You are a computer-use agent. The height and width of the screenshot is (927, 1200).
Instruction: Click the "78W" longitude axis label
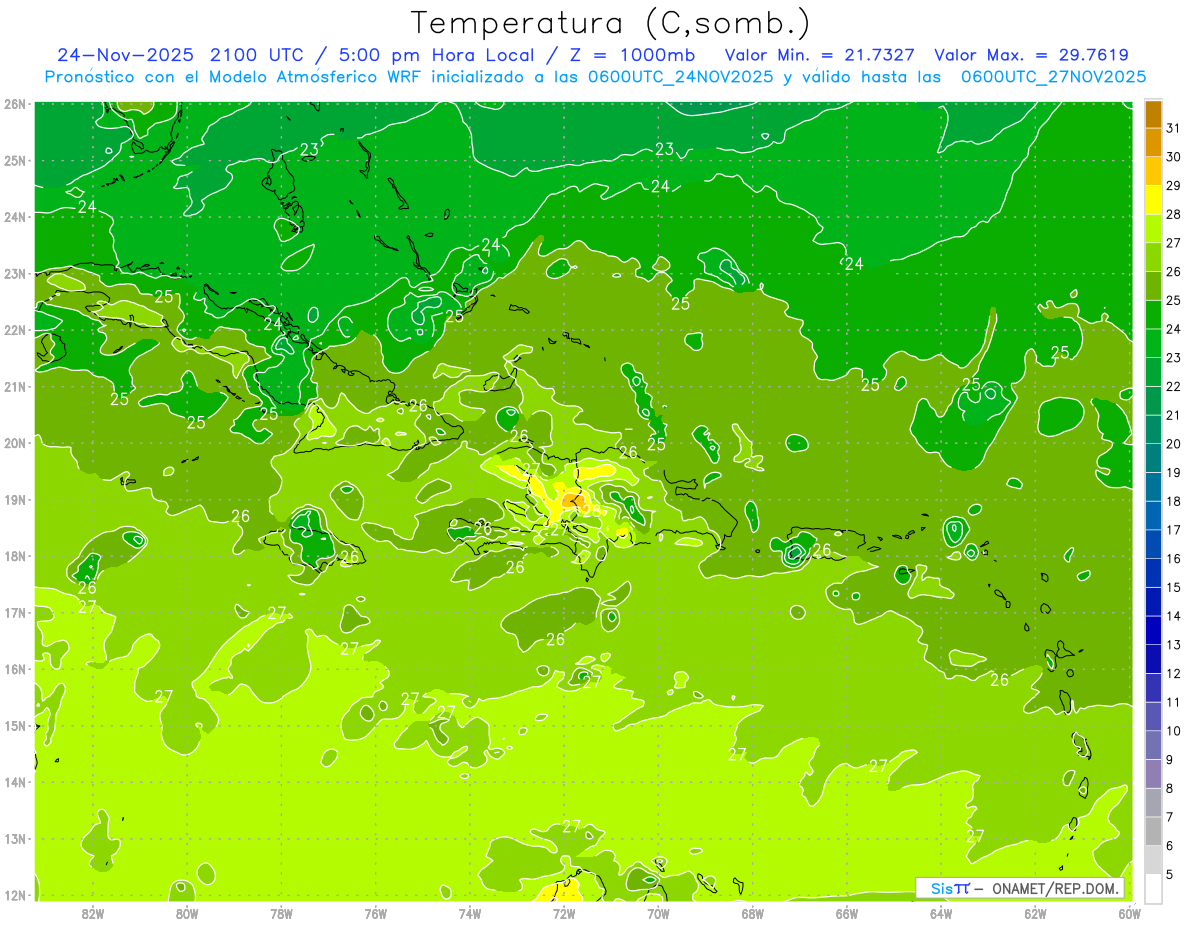[x=281, y=913]
